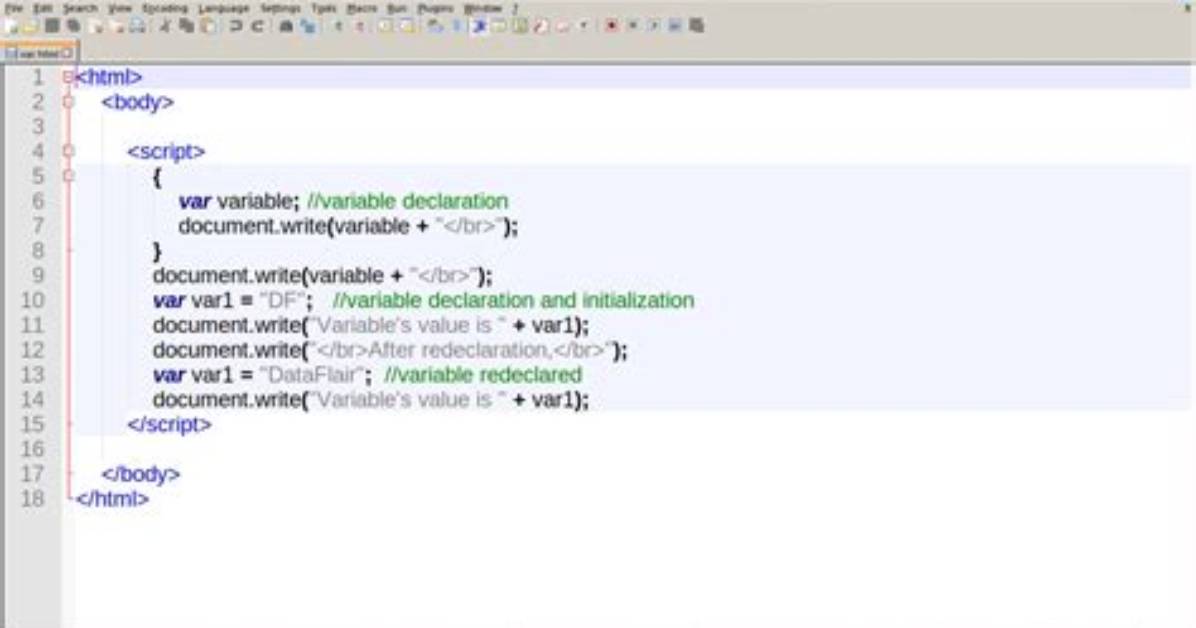Click the Zoom In toolbar icon
The height and width of the screenshot is (628, 1196).
click(339, 26)
